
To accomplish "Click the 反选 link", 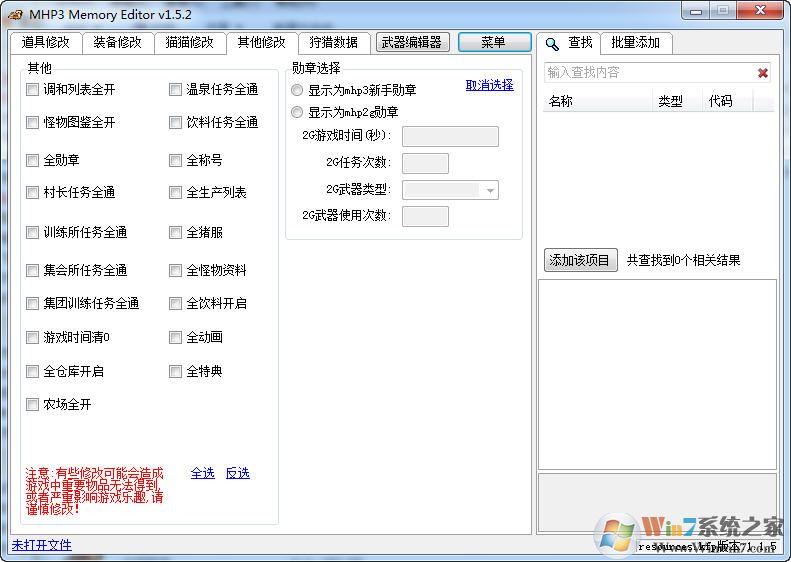I will [x=238, y=473].
